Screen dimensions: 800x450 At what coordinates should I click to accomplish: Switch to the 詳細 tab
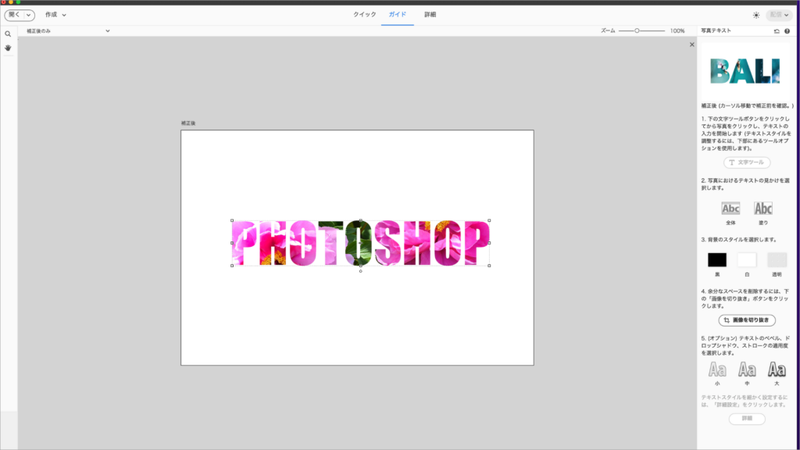click(x=430, y=15)
